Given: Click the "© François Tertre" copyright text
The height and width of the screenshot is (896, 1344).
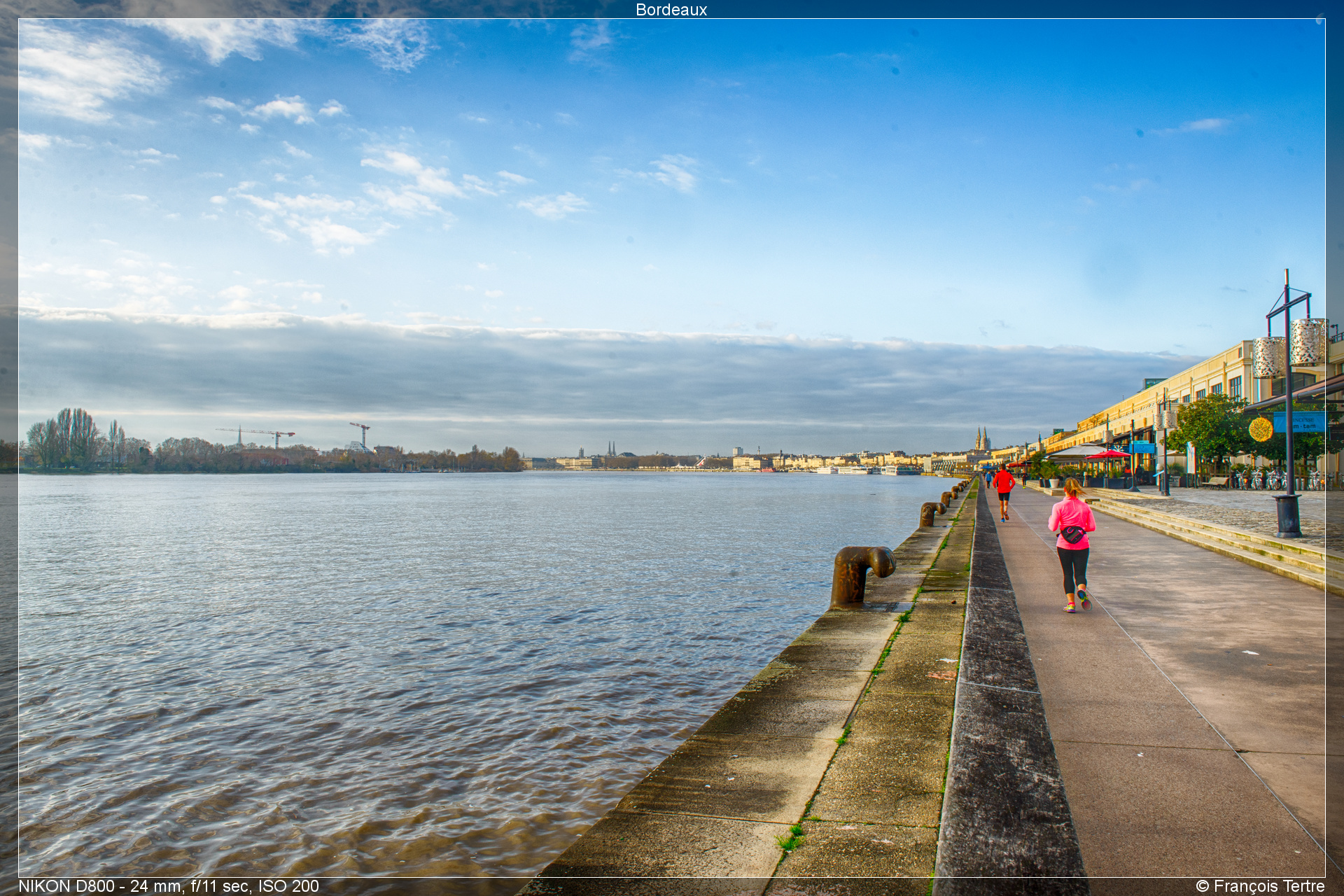Looking at the screenshot, I should click(x=1260, y=886).
